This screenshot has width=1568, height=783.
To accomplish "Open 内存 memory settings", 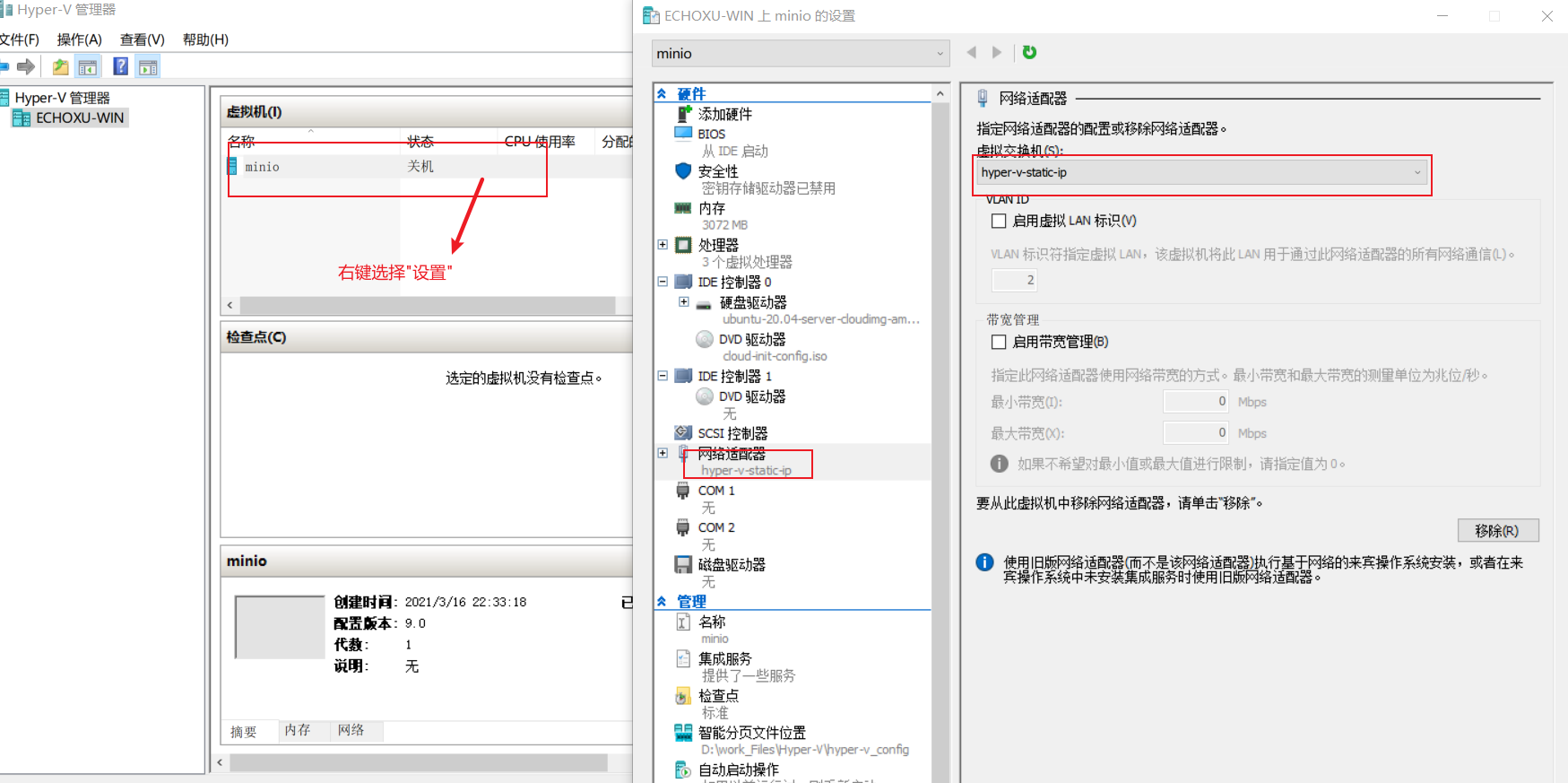I will 711,208.
